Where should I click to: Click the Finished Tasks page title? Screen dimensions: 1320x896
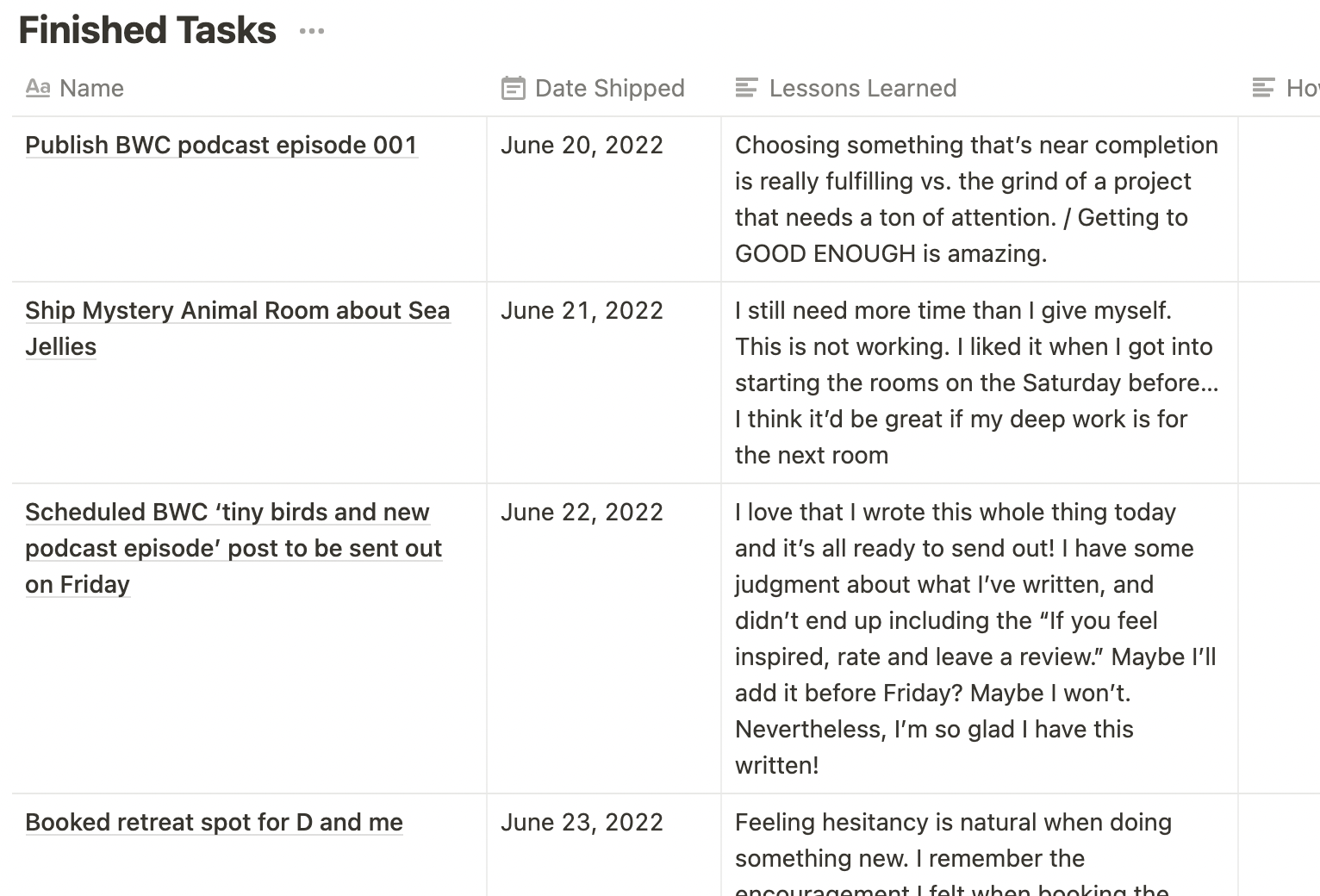(146, 29)
